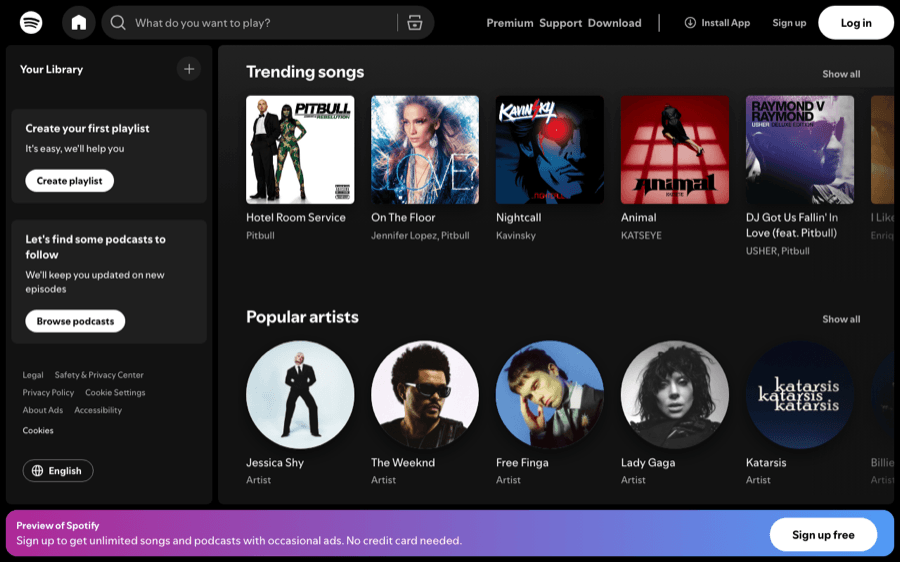Open the Support menu link
900x562 pixels.
click(x=561, y=23)
